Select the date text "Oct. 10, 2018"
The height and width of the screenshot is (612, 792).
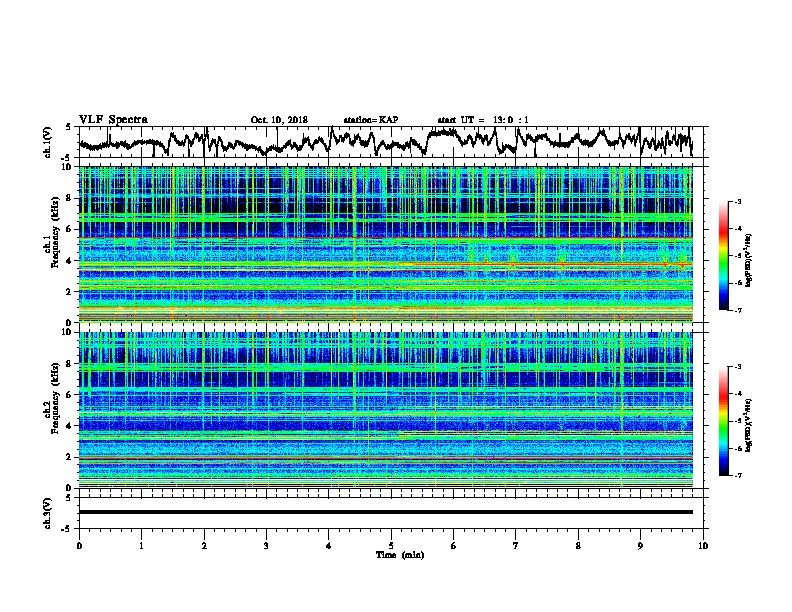pyautogui.click(x=279, y=120)
